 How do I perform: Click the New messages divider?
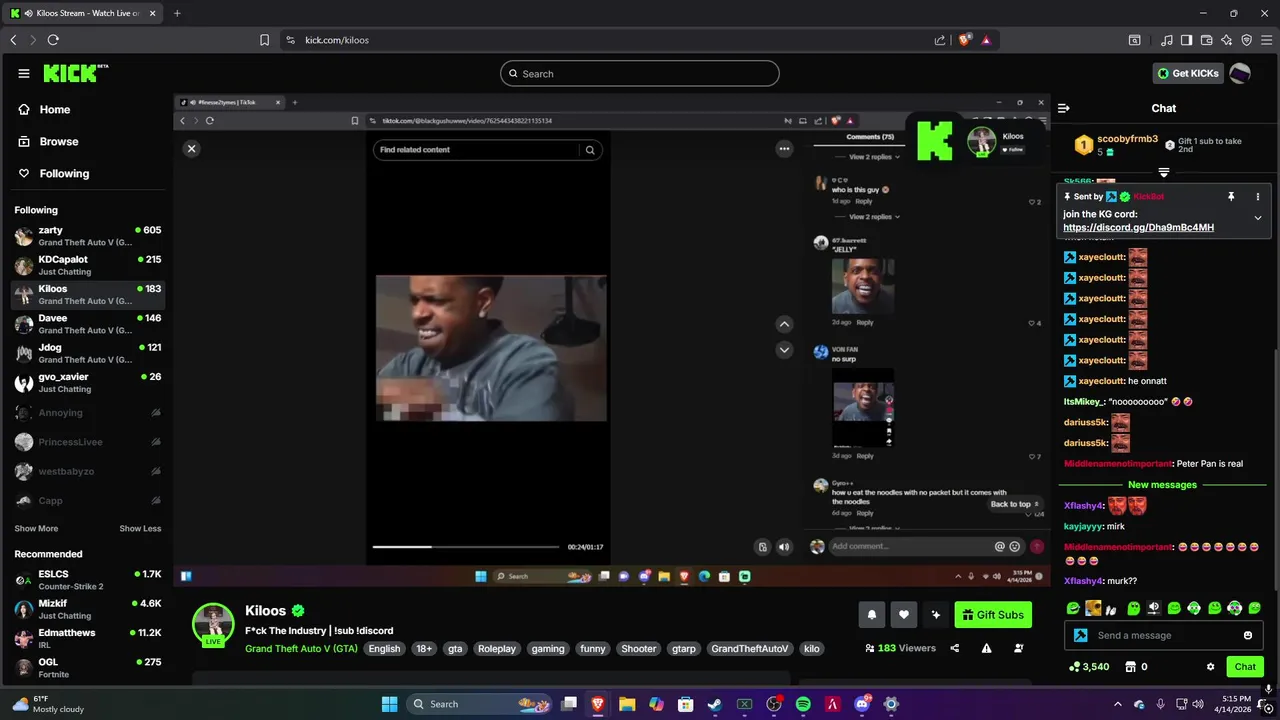(x=1162, y=485)
